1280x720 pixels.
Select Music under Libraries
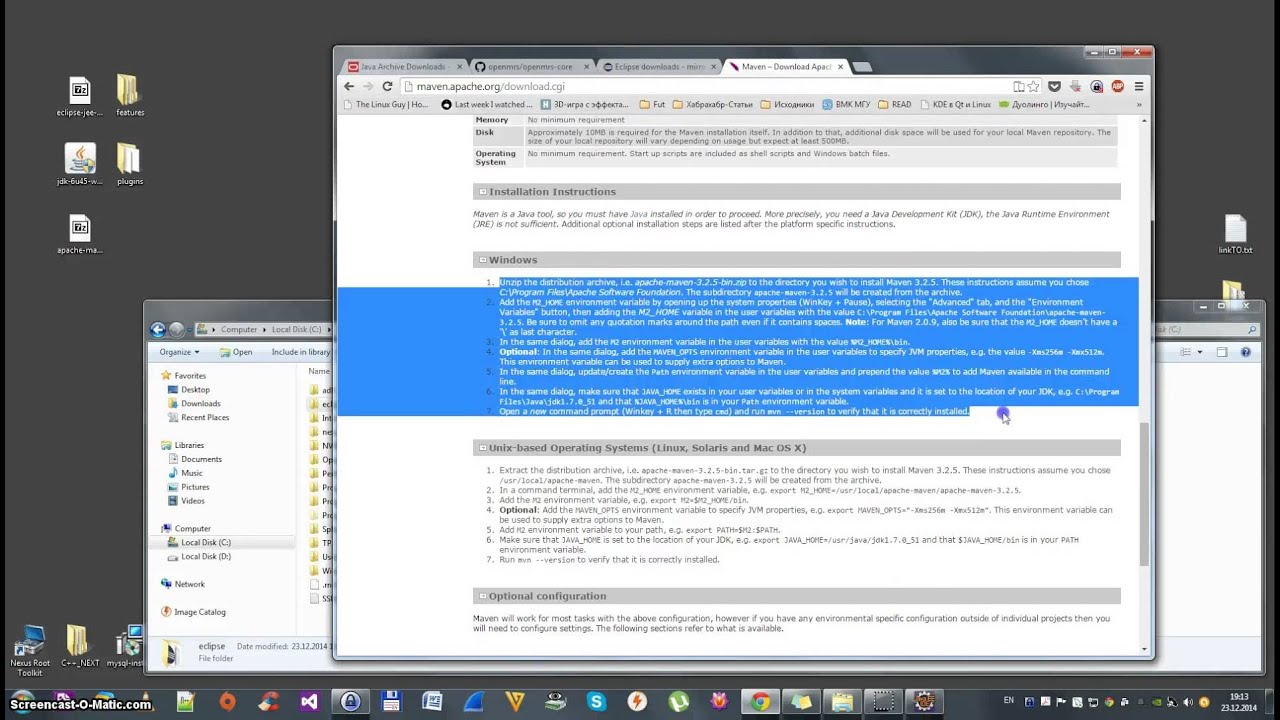[x=191, y=473]
